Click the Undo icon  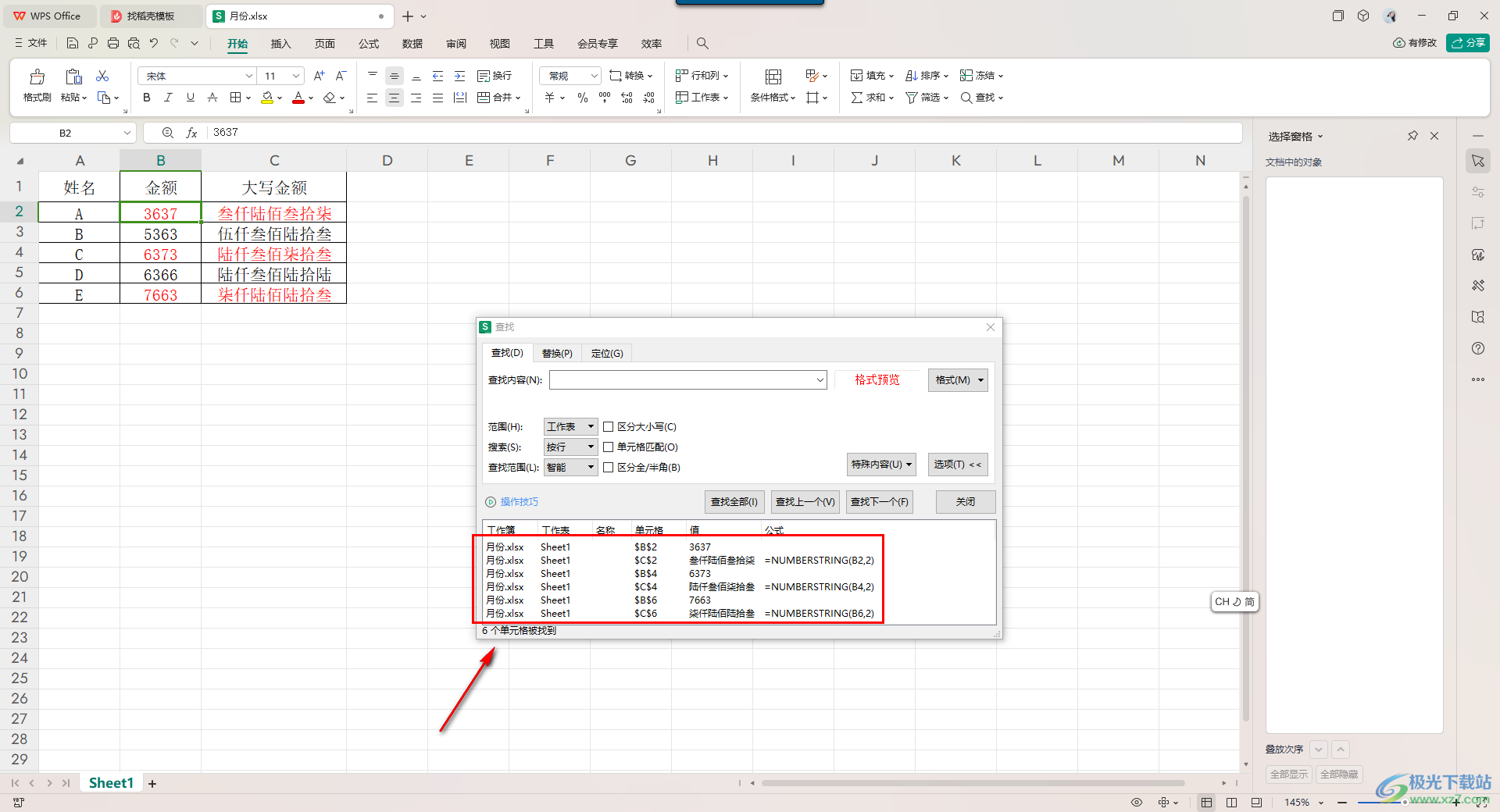pyautogui.click(x=154, y=43)
